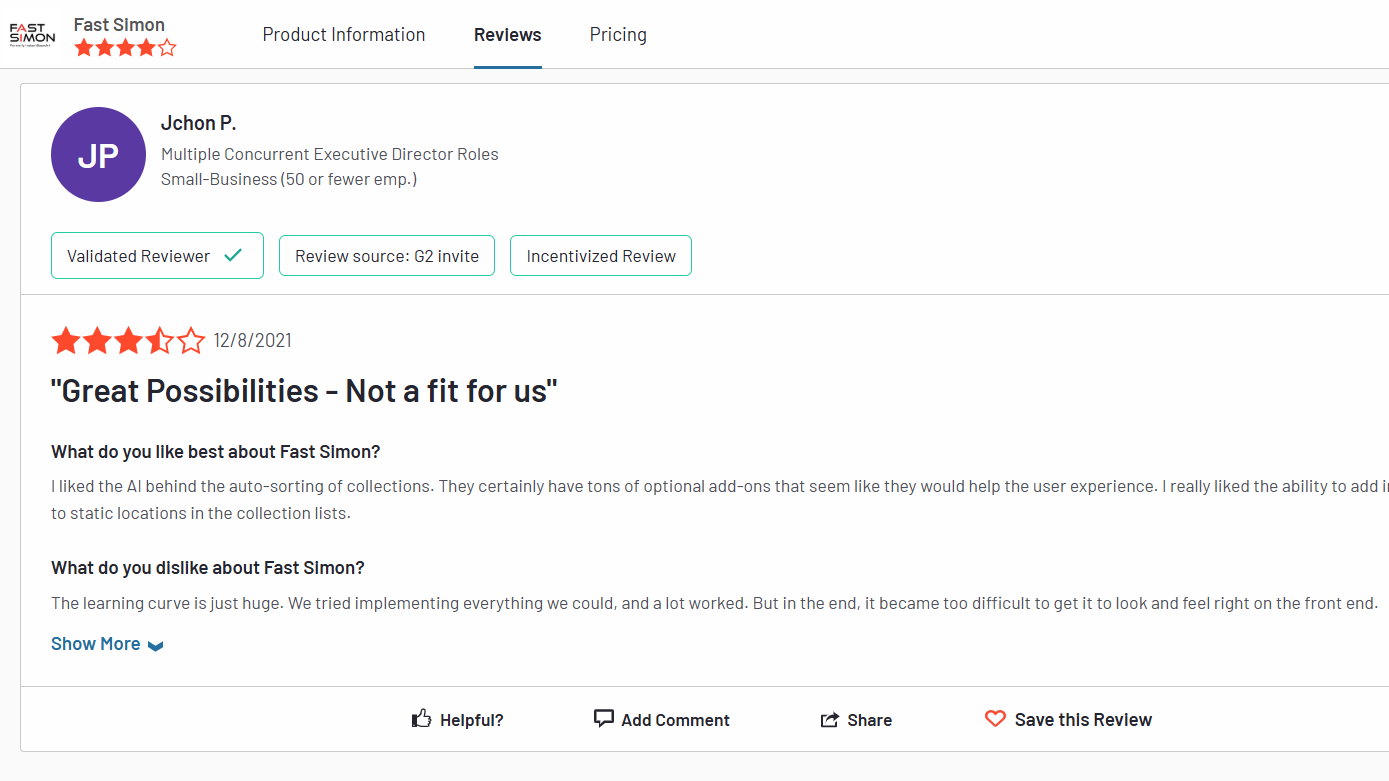Click the Fast Simon product name
This screenshot has height=781, width=1389.
click(x=119, y=25)
